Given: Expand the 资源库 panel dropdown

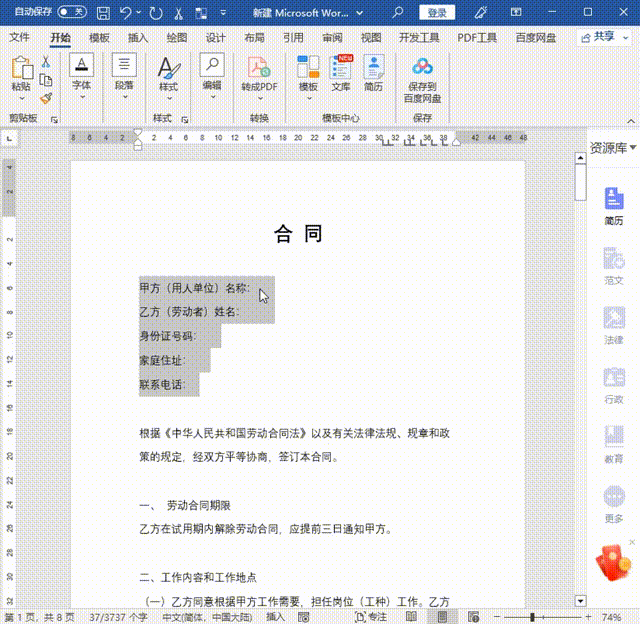Looking at the screenshot, I should pyautogui.click(x=633, y=147).
